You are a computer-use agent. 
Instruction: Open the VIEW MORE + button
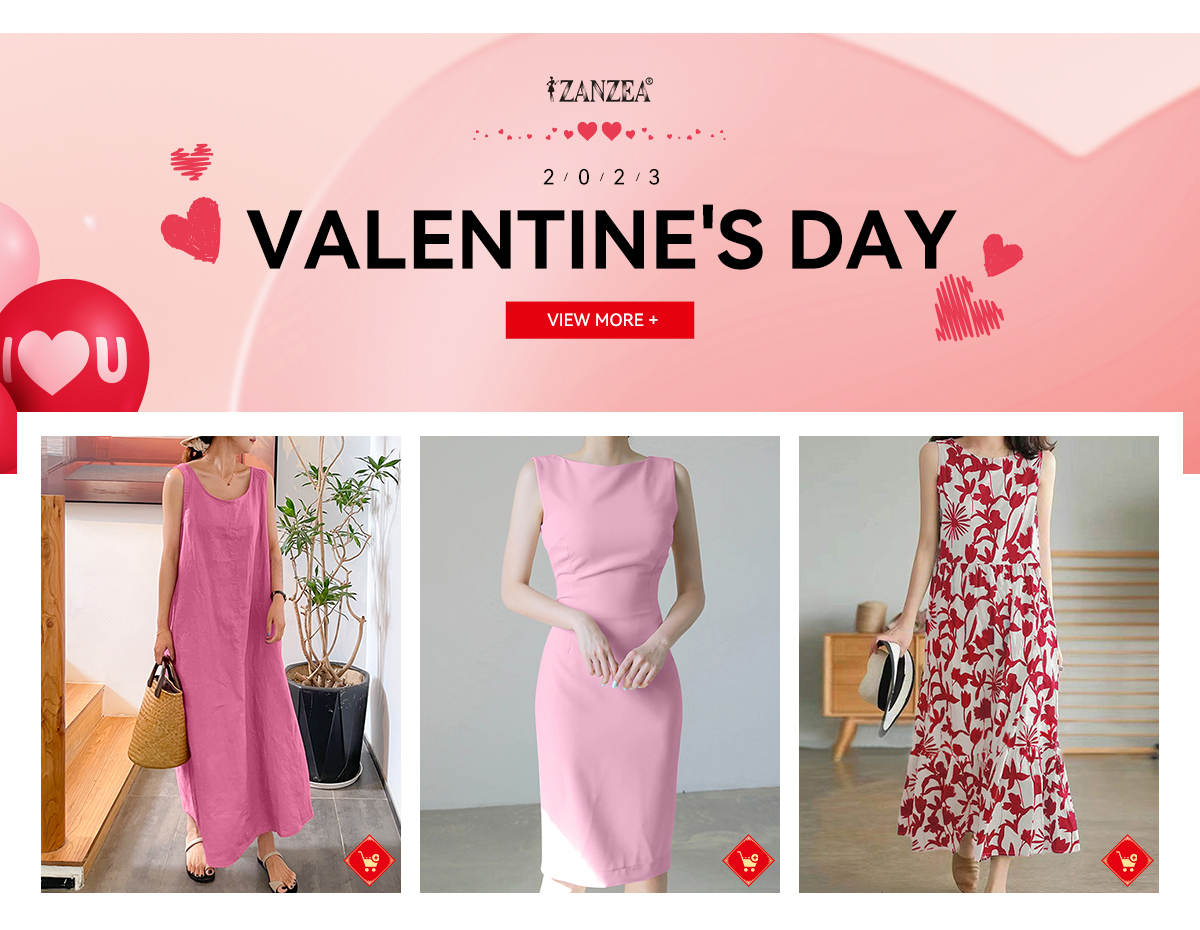click(600, 320)
